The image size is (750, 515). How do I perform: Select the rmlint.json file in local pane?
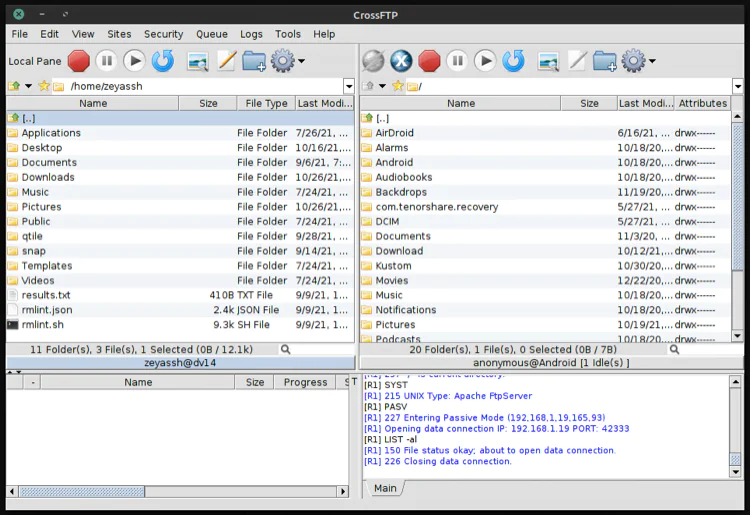[47, 310]
